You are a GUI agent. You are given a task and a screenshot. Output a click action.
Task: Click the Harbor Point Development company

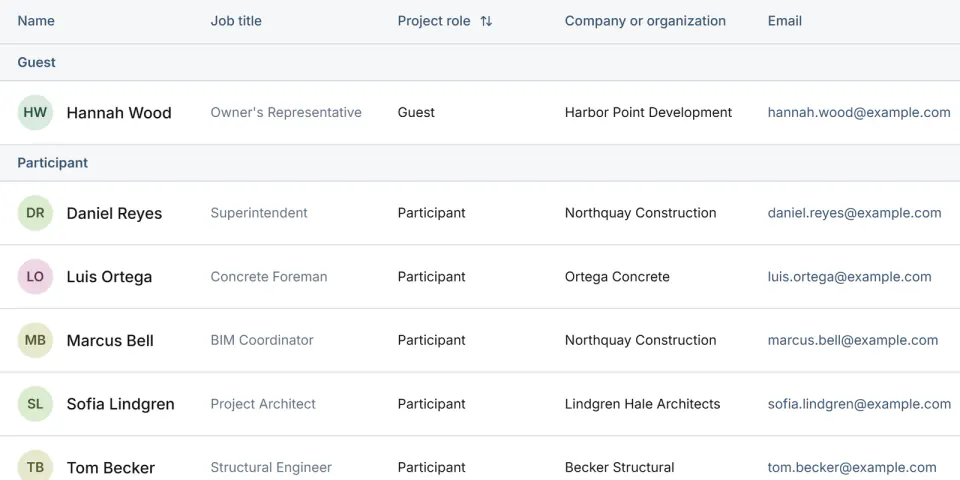click(648, 113)
